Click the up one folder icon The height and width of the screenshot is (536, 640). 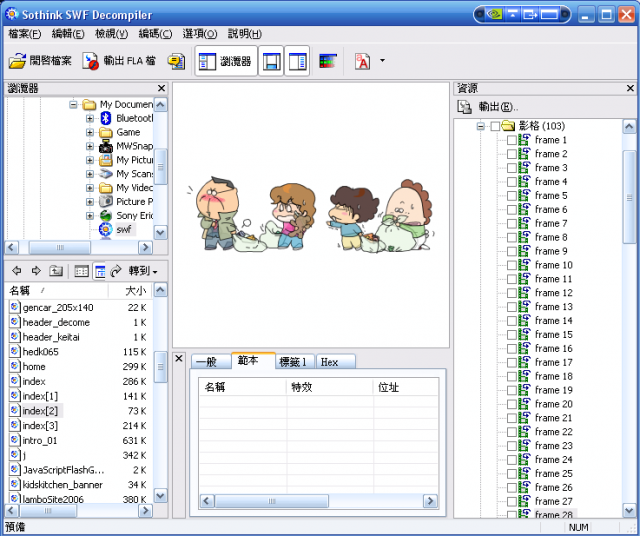pos(56,270)
